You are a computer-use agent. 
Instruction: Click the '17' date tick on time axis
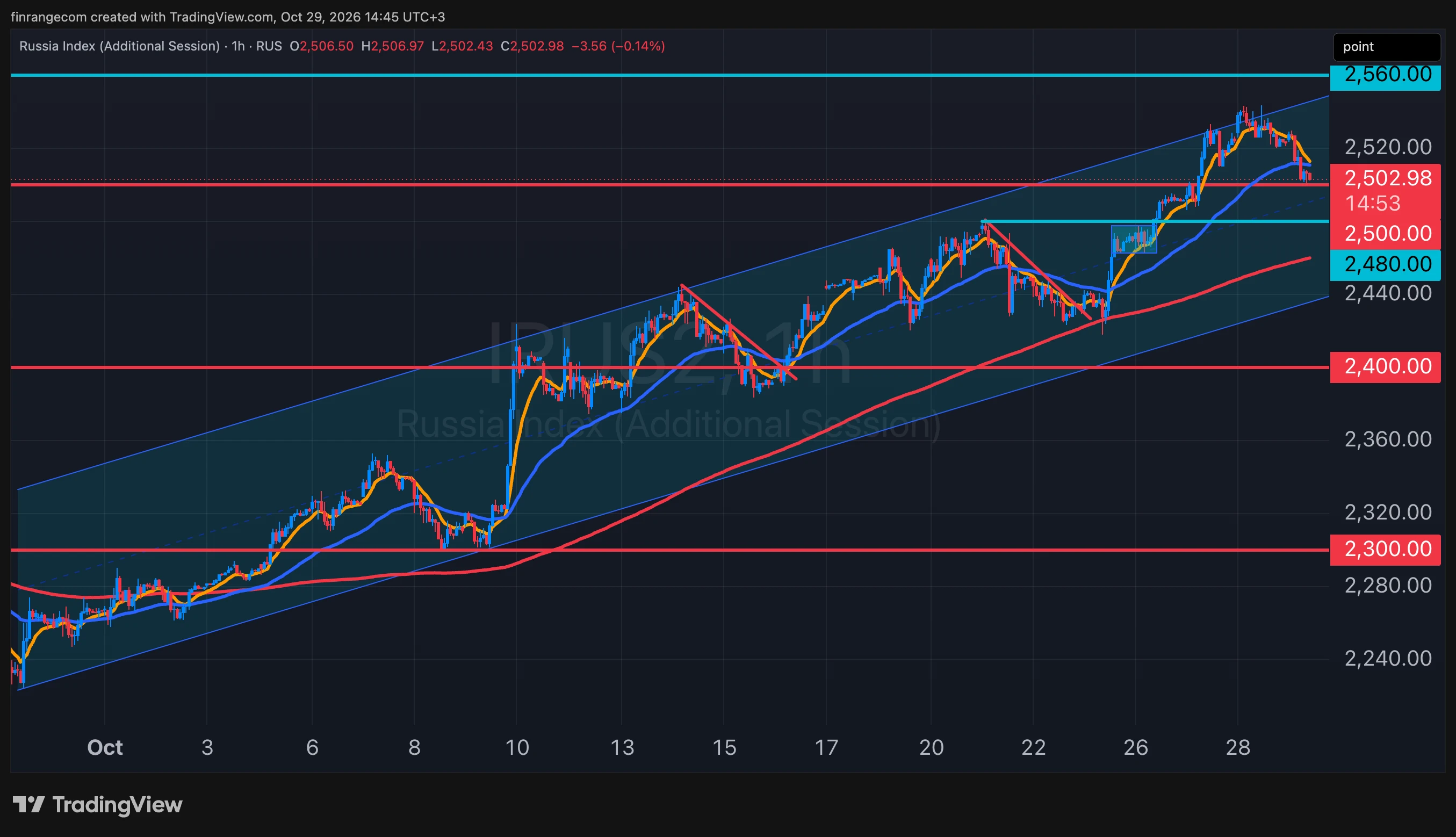click(x=826, y=747)
